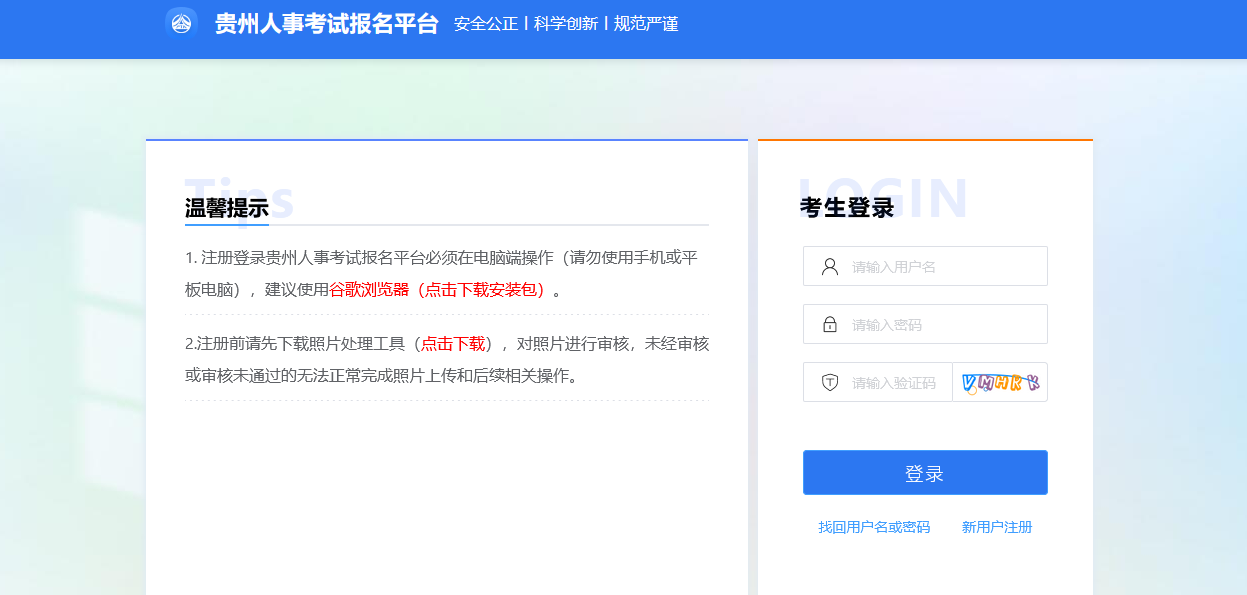This screenshot has width=1247, height=595.
Task: Refresh the captcha image
Action: point(1000,382)
